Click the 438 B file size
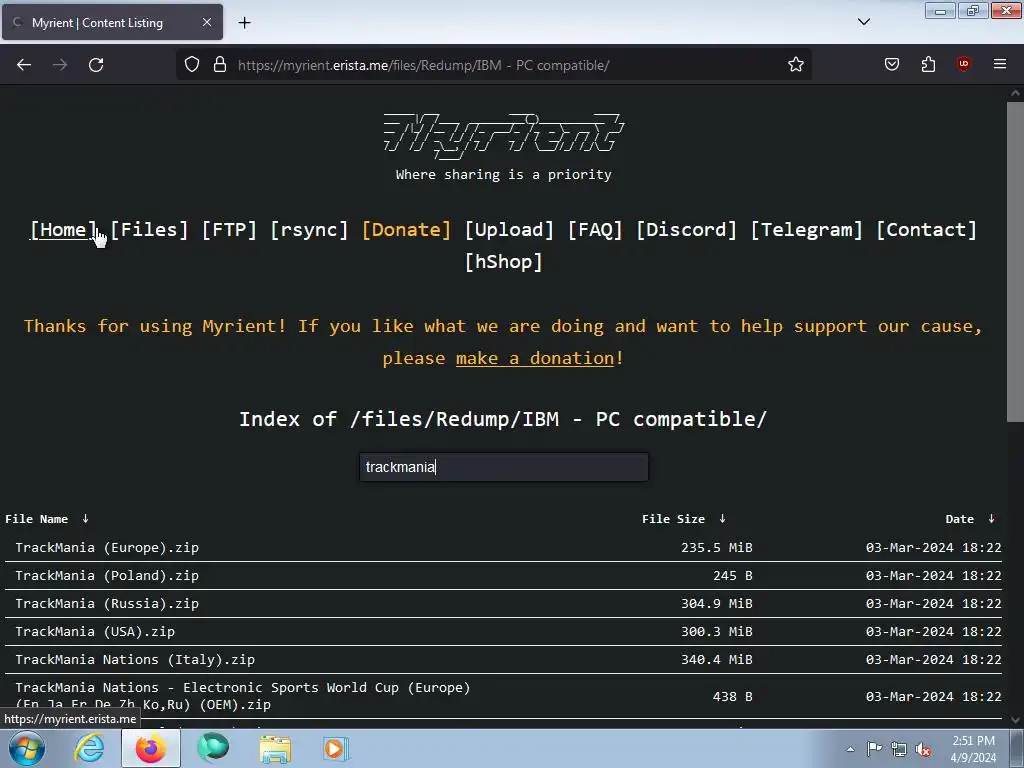 coord(733,697)
